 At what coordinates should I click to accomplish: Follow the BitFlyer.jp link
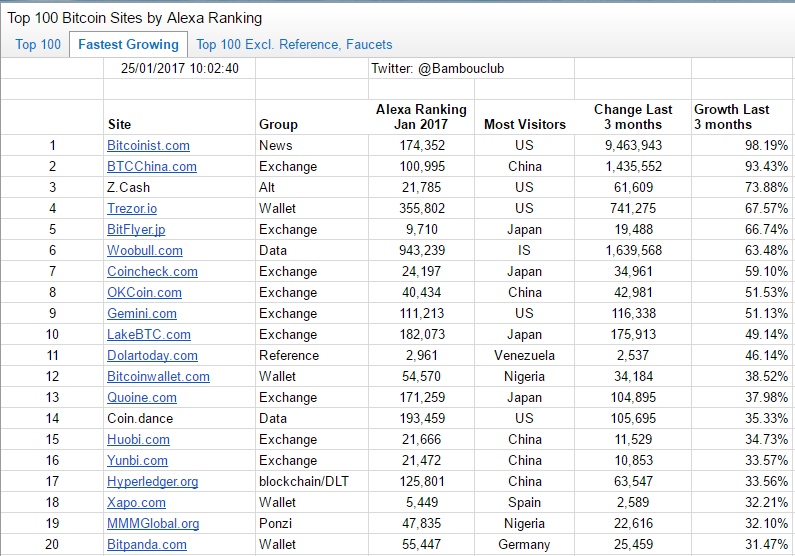tap(136, 230)
